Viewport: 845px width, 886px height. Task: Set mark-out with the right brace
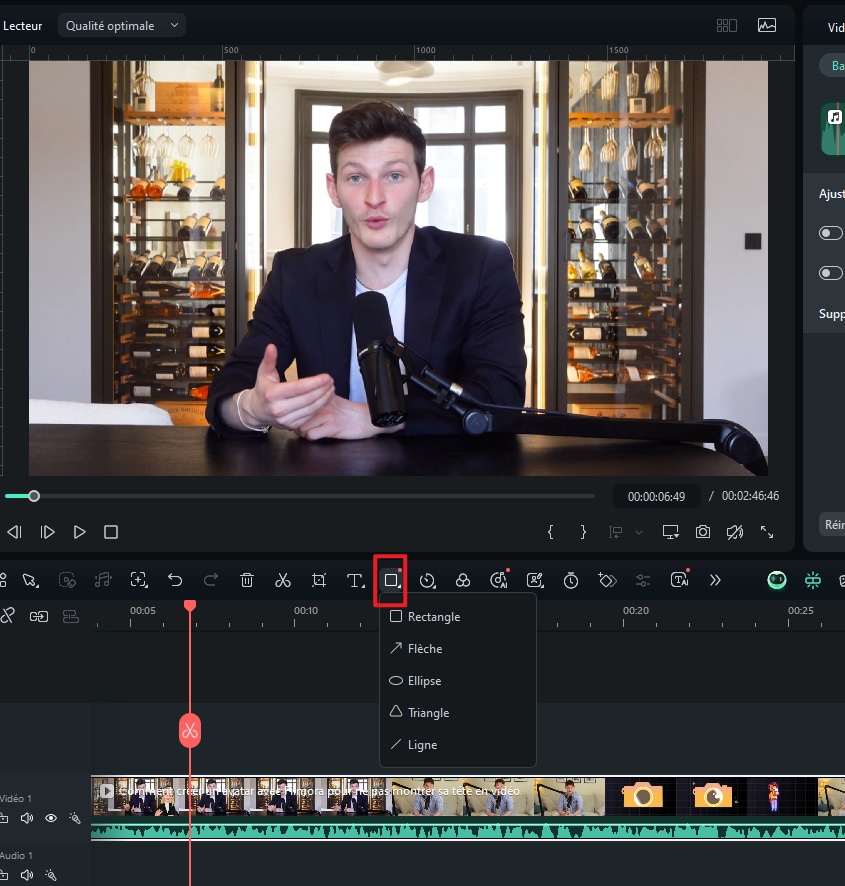pos(583,532)
